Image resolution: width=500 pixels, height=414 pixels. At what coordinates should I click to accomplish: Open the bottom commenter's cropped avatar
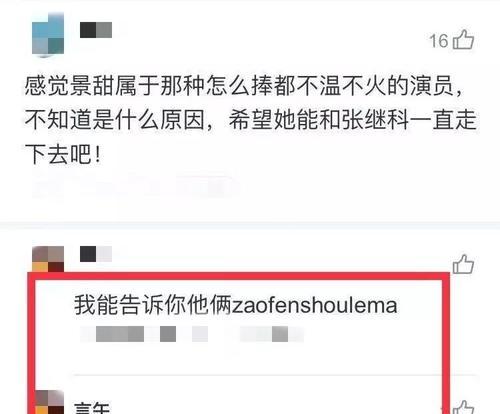[50, 402]
